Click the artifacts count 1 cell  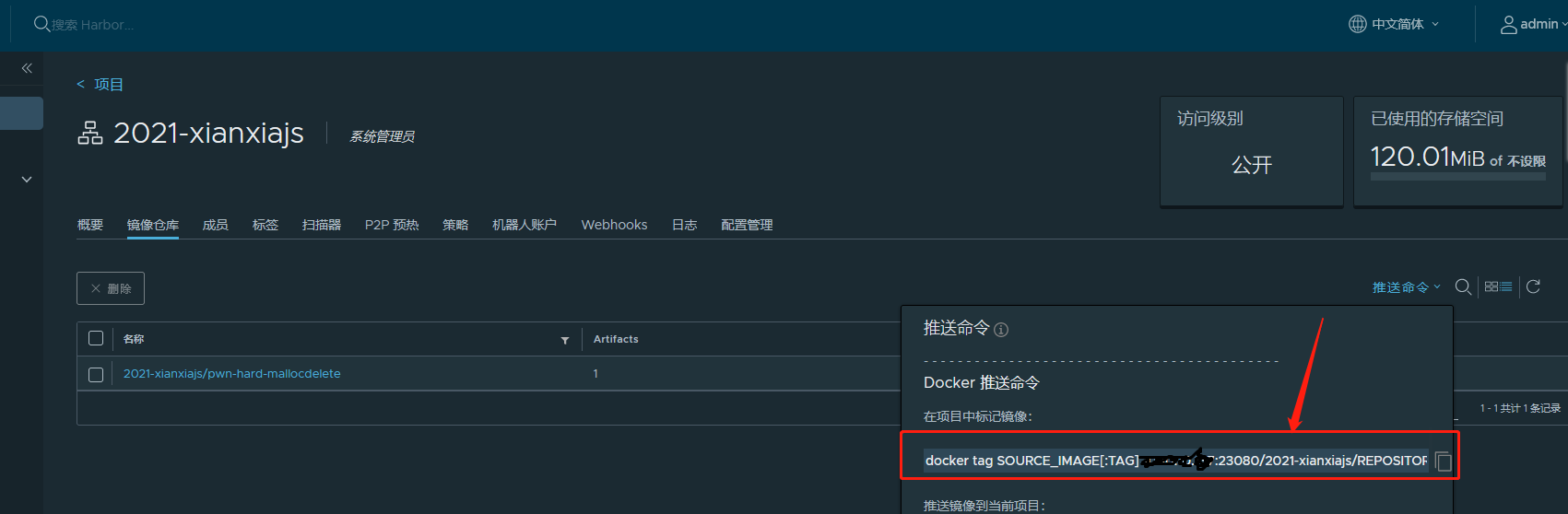pyautogui.click(x=595, y=374)
